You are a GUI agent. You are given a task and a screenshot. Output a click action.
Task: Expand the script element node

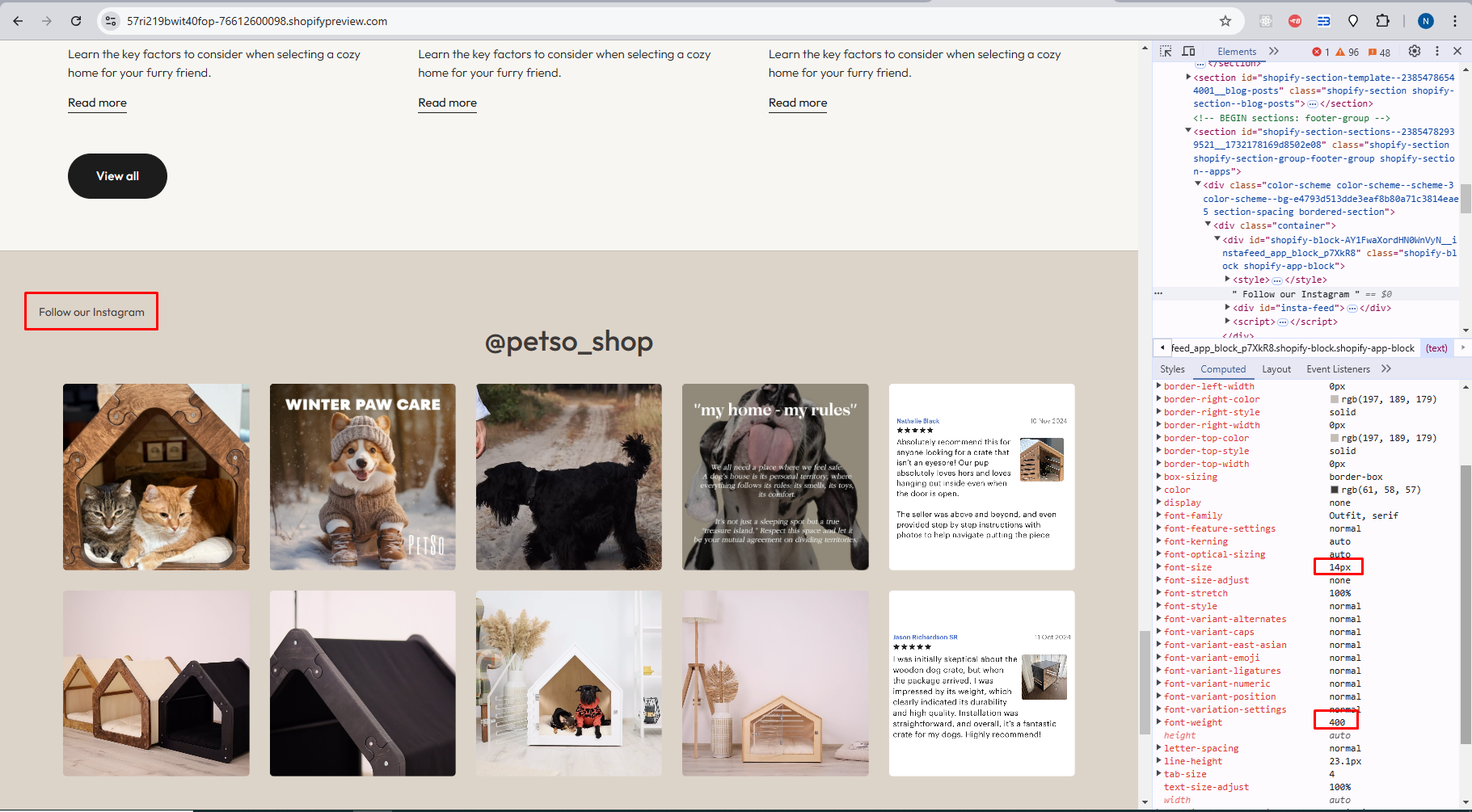[x=1228, y=321]
